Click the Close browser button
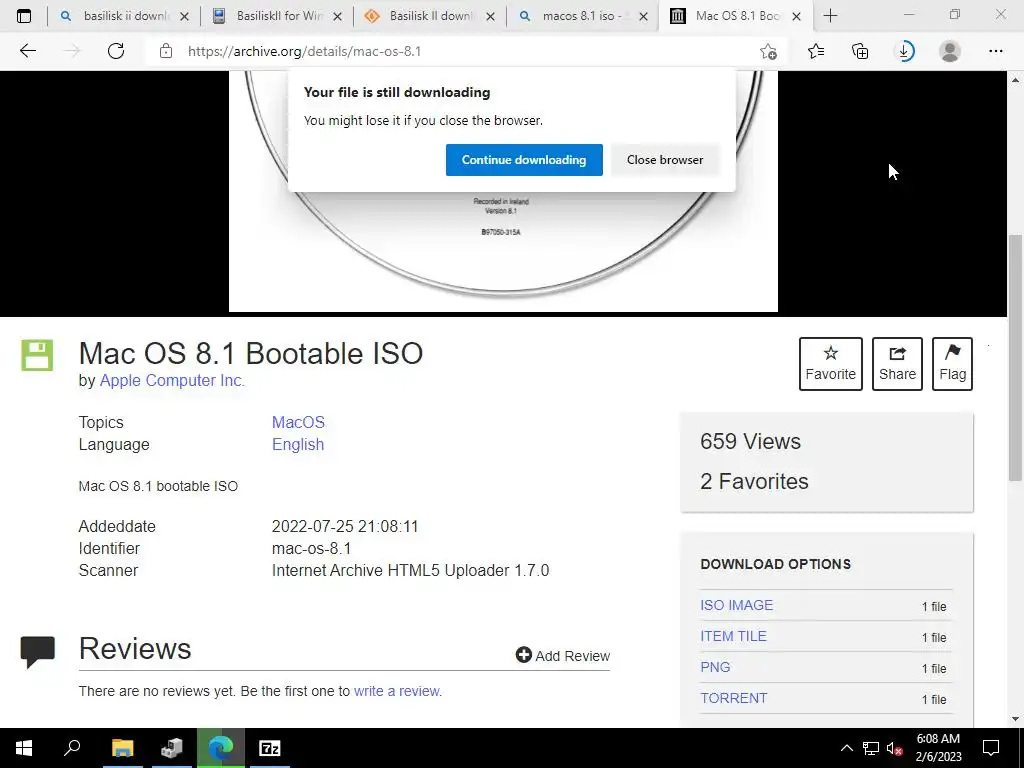 point(665,160)
